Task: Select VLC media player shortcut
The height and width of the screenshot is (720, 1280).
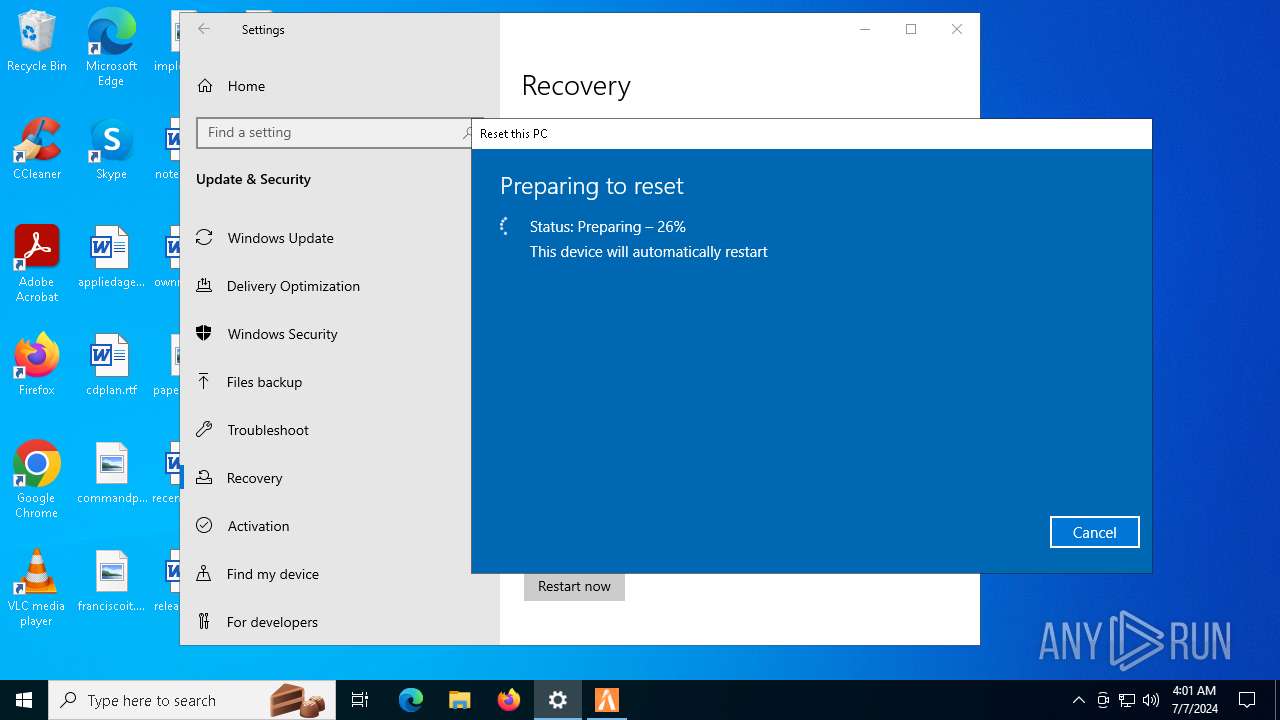Action: (37, 588)
